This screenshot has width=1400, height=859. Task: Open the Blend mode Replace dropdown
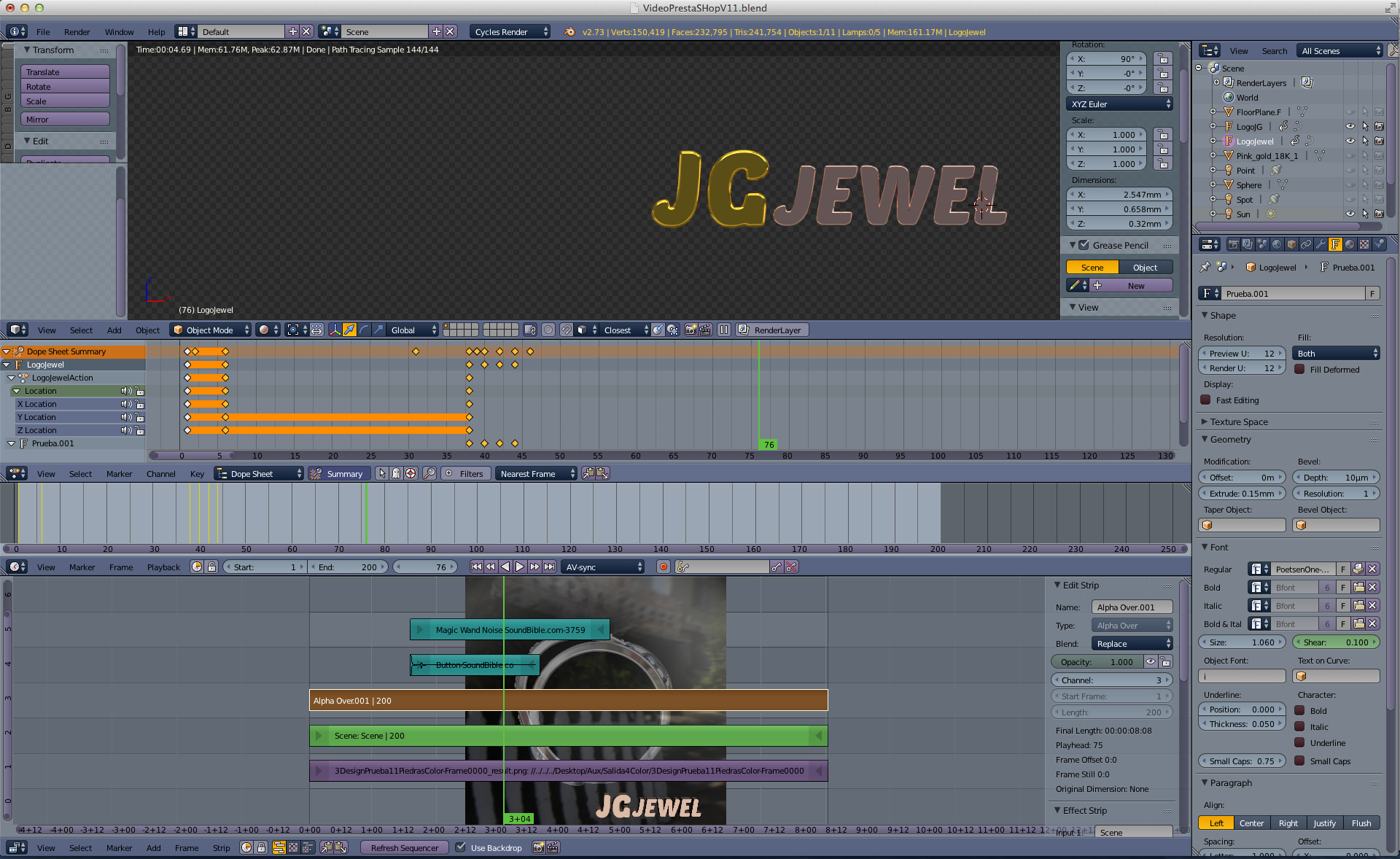pyautogui.click(x=1131, y=643)
